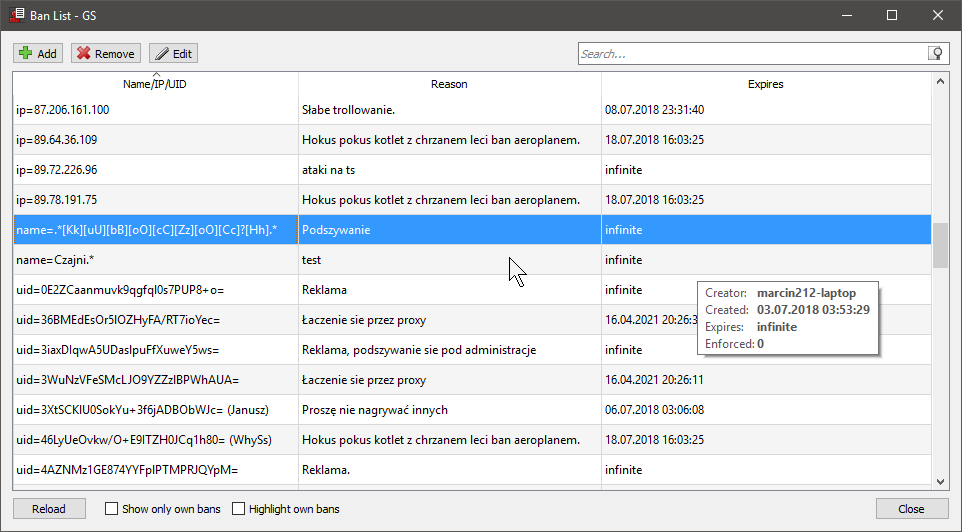Click scrollbar up arrow
This screenshot has width=962, height=532.
point(940,81)
